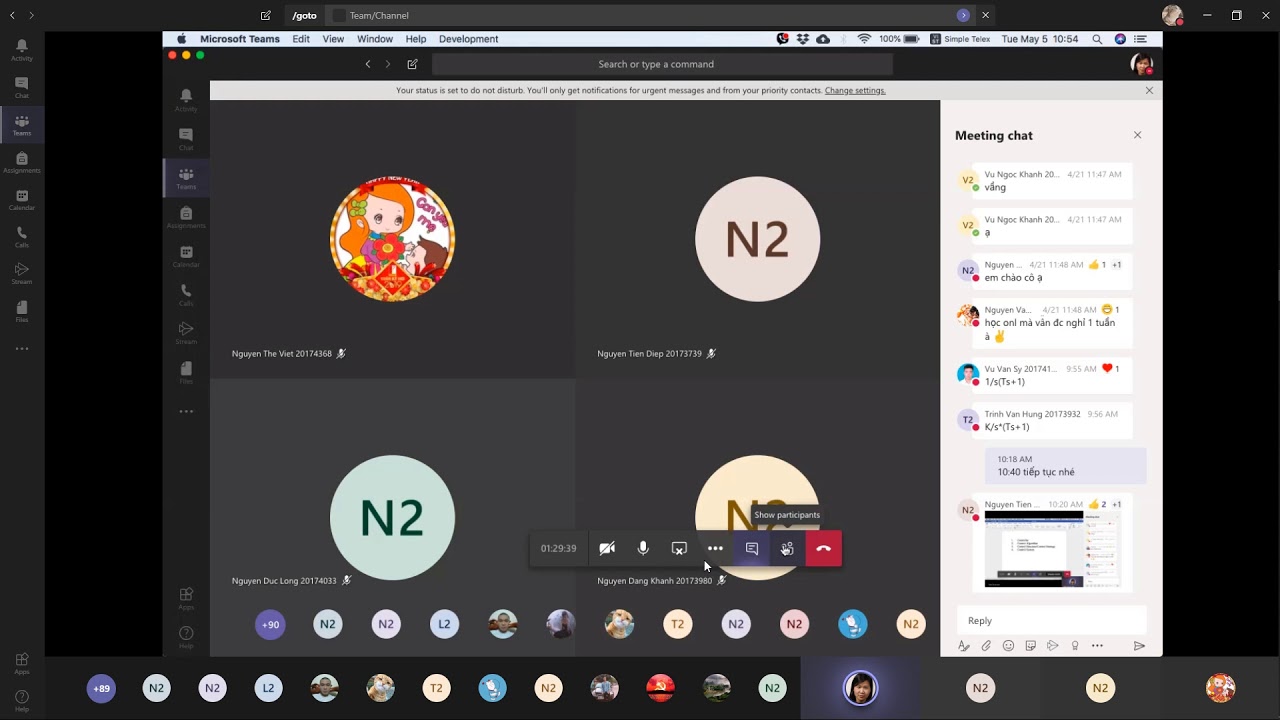This screenshot has height=720, width=1280.
Task: Click the heart reaction on 1/s(Ts+1)
Action: pyautogui.click(x=1107, y=369)
